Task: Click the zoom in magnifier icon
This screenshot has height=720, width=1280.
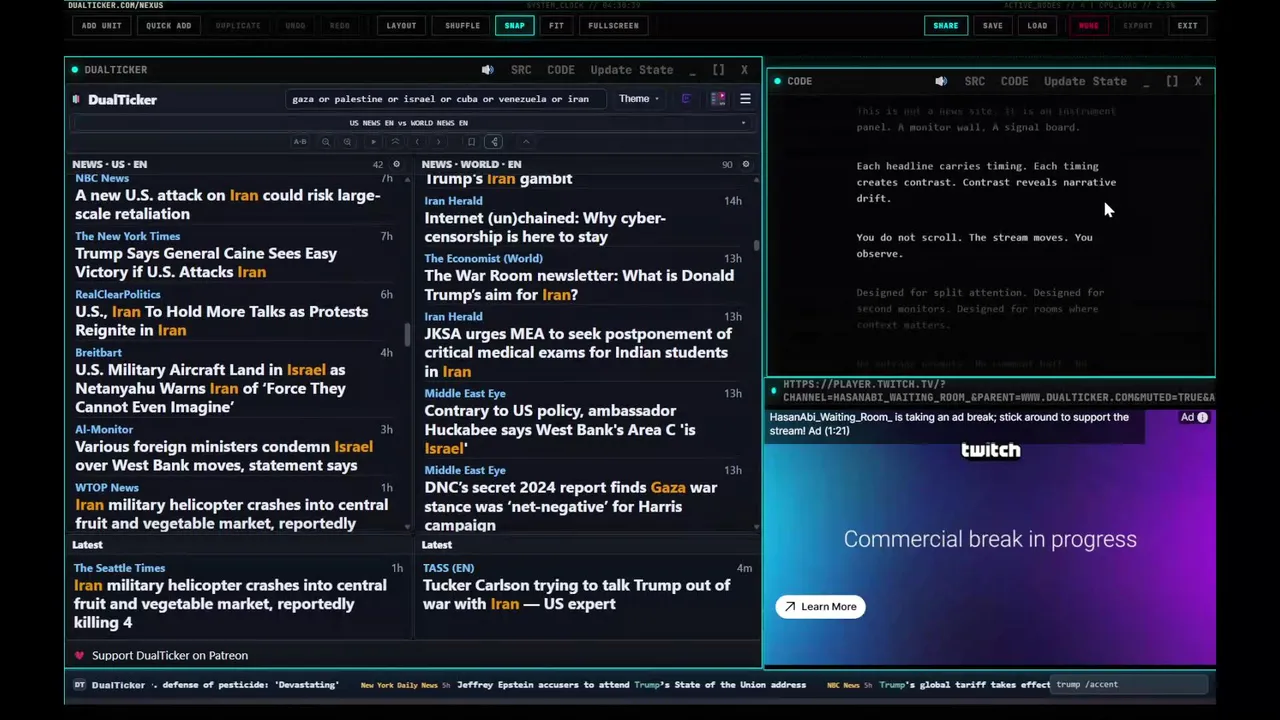Action: click(347, 142)
